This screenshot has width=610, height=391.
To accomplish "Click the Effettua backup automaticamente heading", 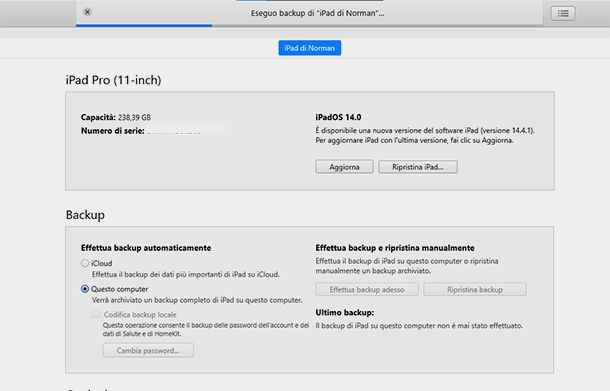I will tap(146, 248).
